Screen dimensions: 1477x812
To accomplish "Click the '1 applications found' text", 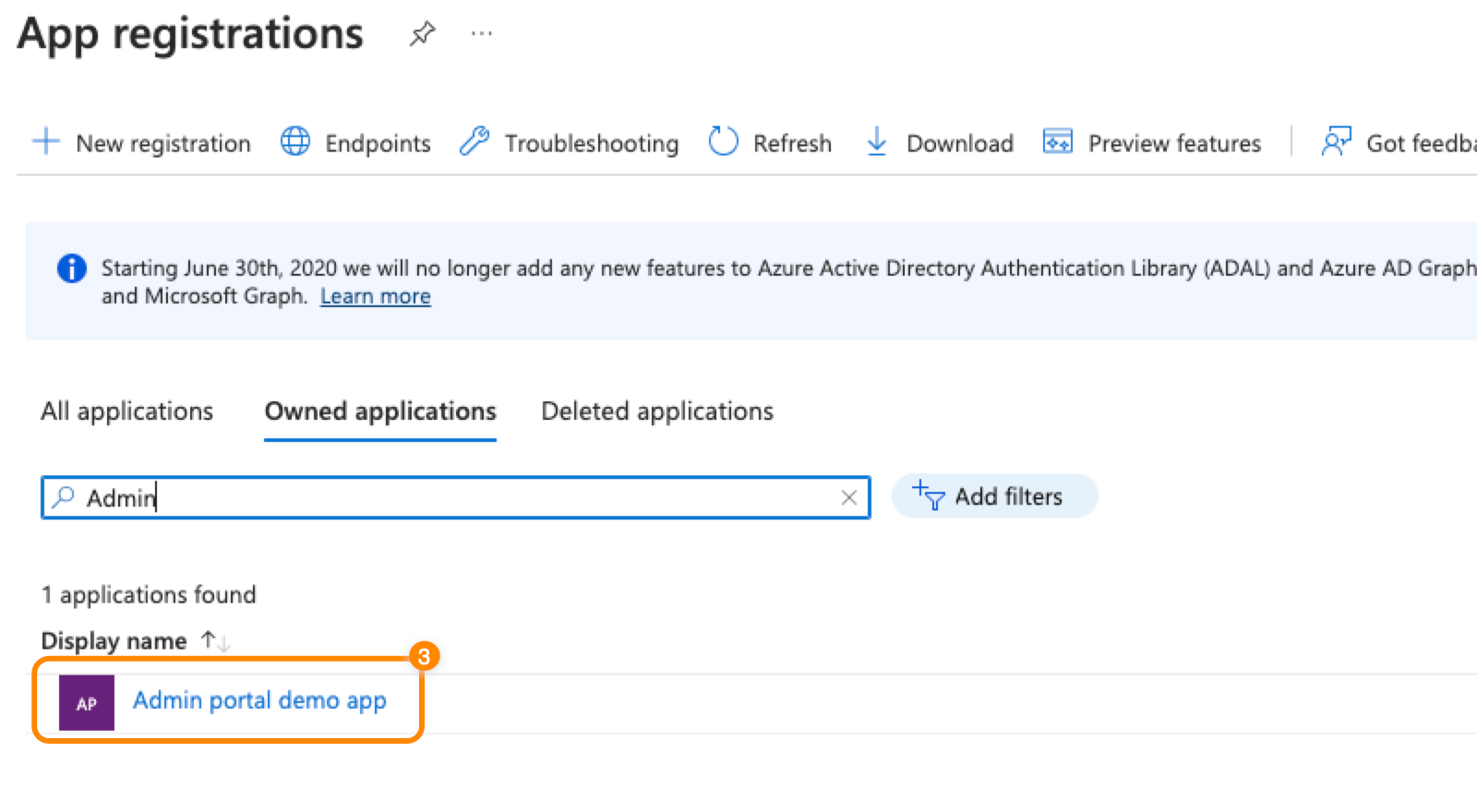I will click(149, 595).
